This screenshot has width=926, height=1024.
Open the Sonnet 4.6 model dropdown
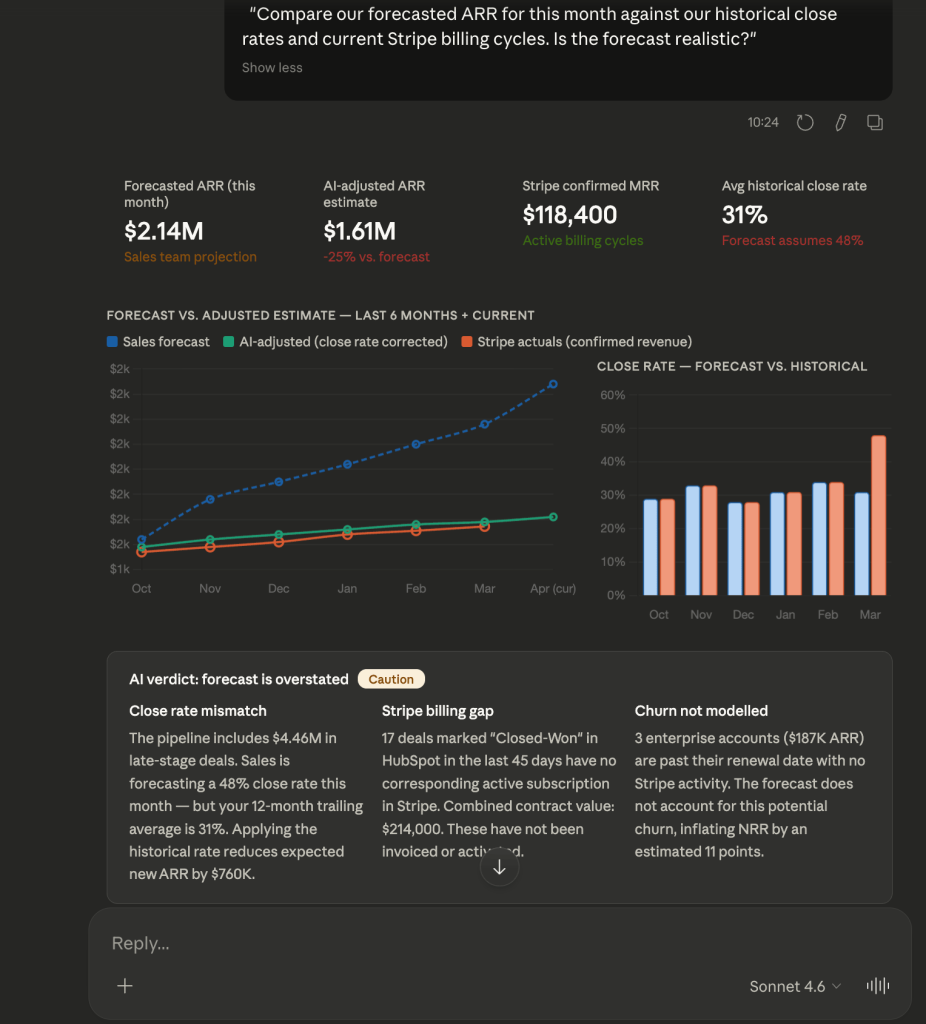point(795,987)
